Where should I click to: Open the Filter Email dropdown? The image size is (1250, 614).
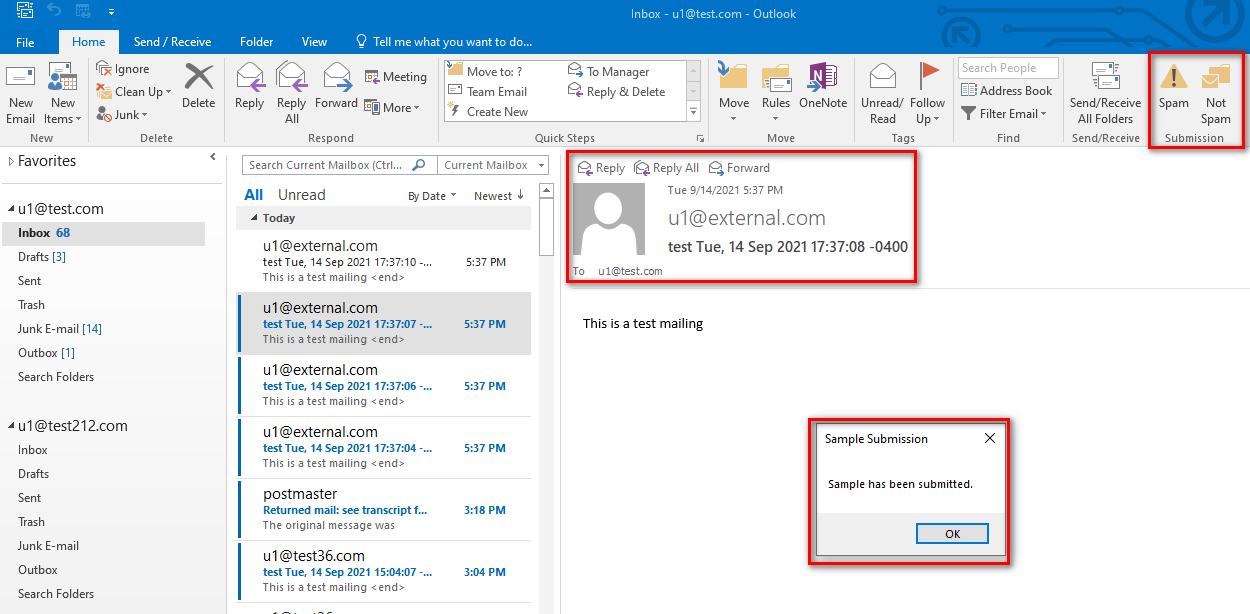1005,113
